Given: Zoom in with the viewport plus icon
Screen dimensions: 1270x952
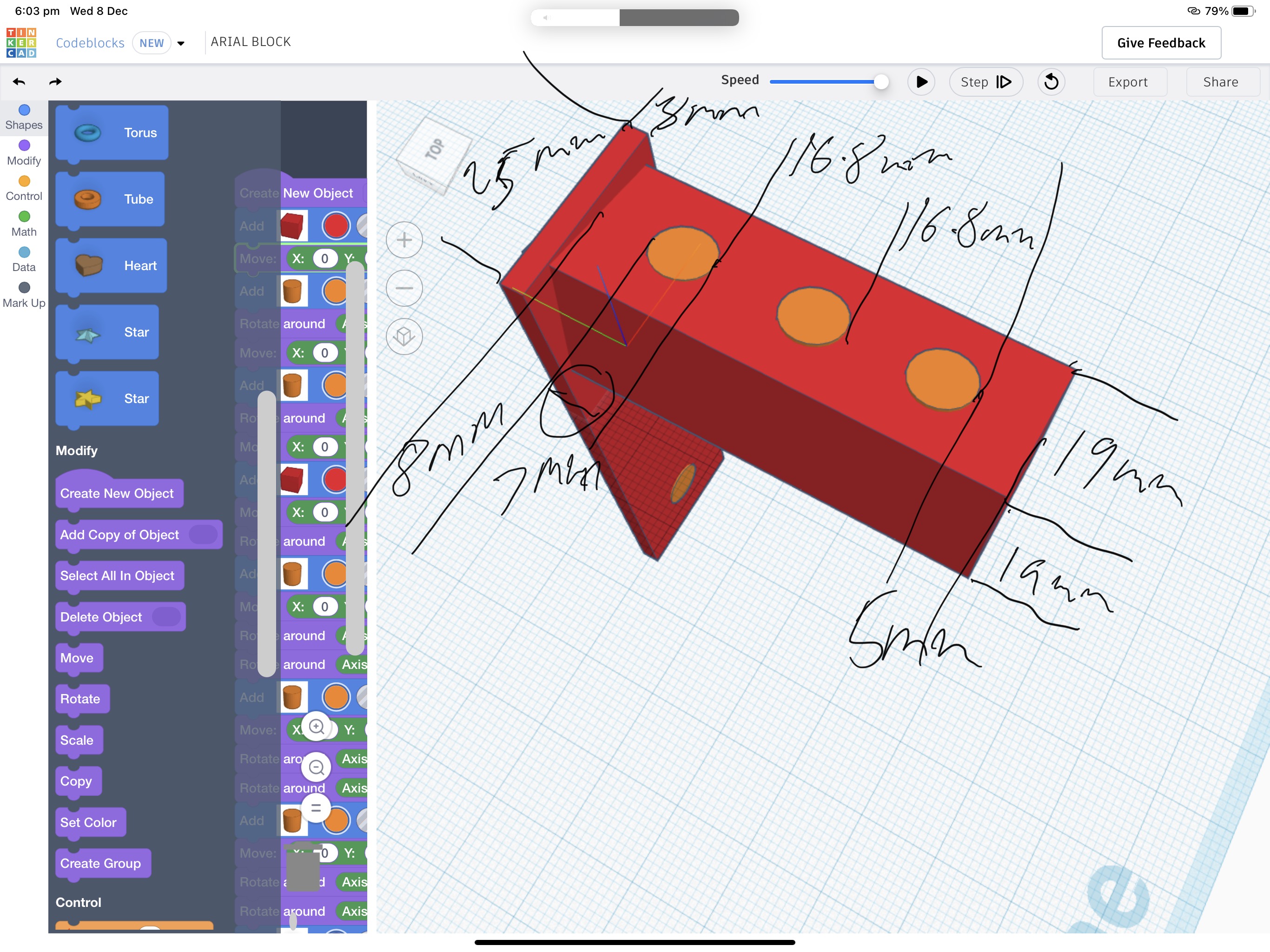Looking at the screenshot, I should [404, 240].
